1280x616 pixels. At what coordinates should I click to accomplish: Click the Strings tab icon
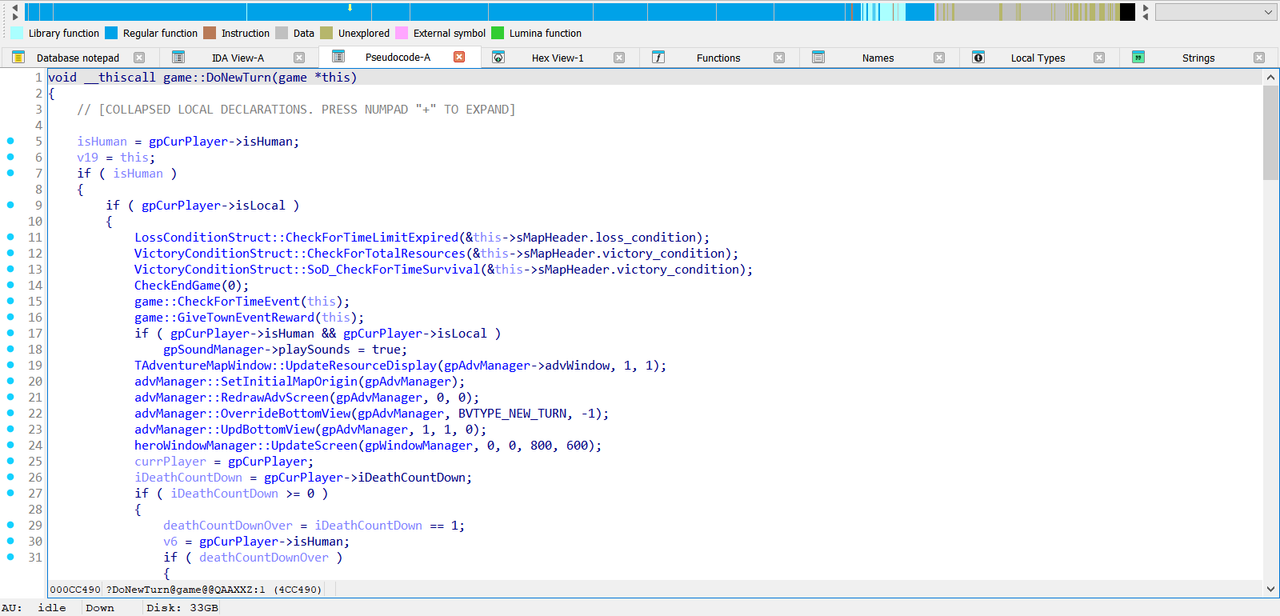point(1138,58)
